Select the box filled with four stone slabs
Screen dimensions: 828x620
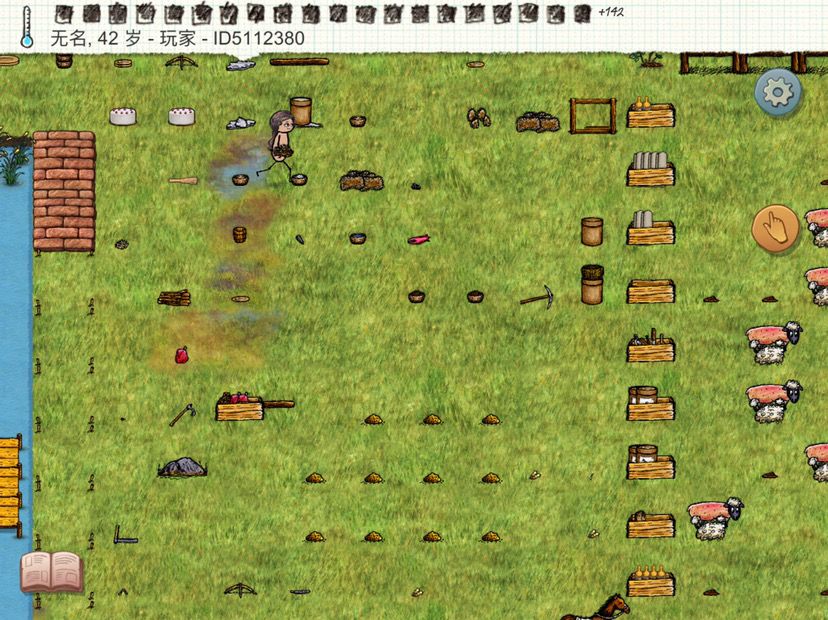pyautogui.click(x=651, y=170)
